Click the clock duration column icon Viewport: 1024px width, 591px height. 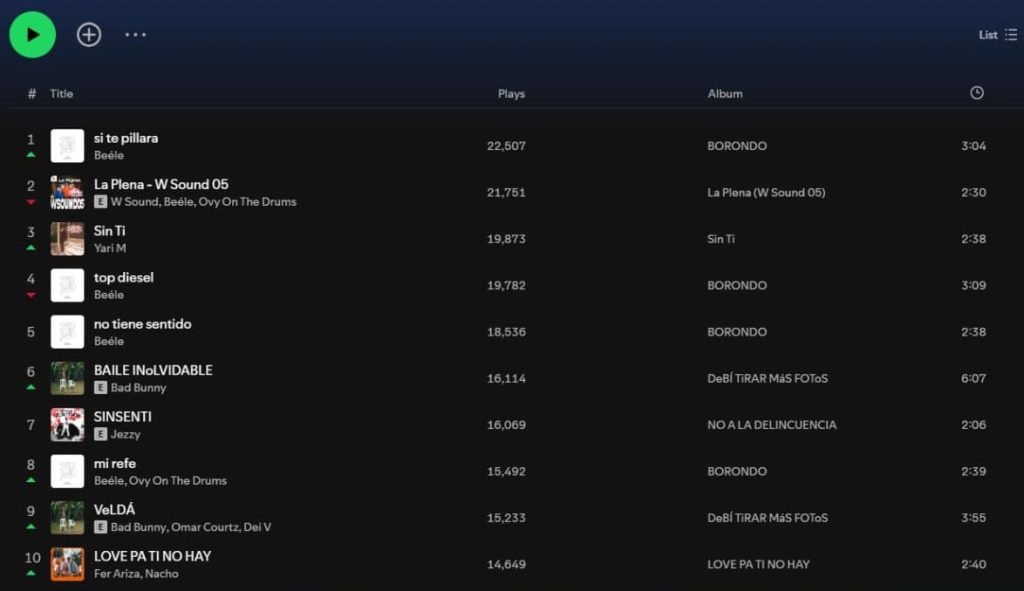point(976,93)
